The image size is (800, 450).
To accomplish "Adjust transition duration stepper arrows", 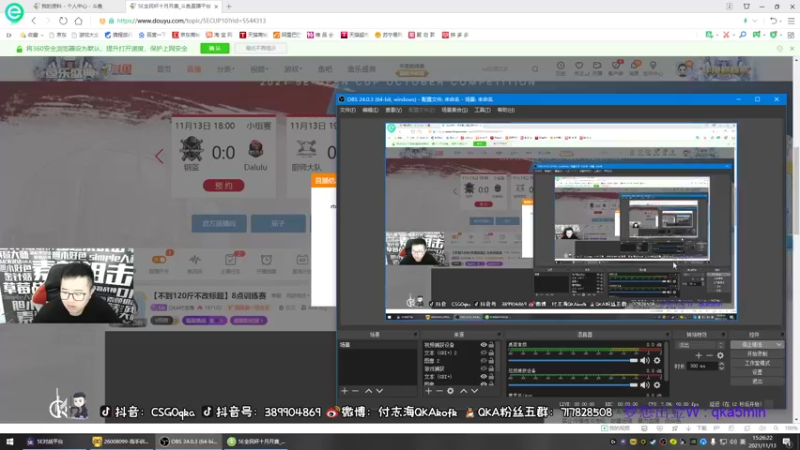I will [721, 366].
